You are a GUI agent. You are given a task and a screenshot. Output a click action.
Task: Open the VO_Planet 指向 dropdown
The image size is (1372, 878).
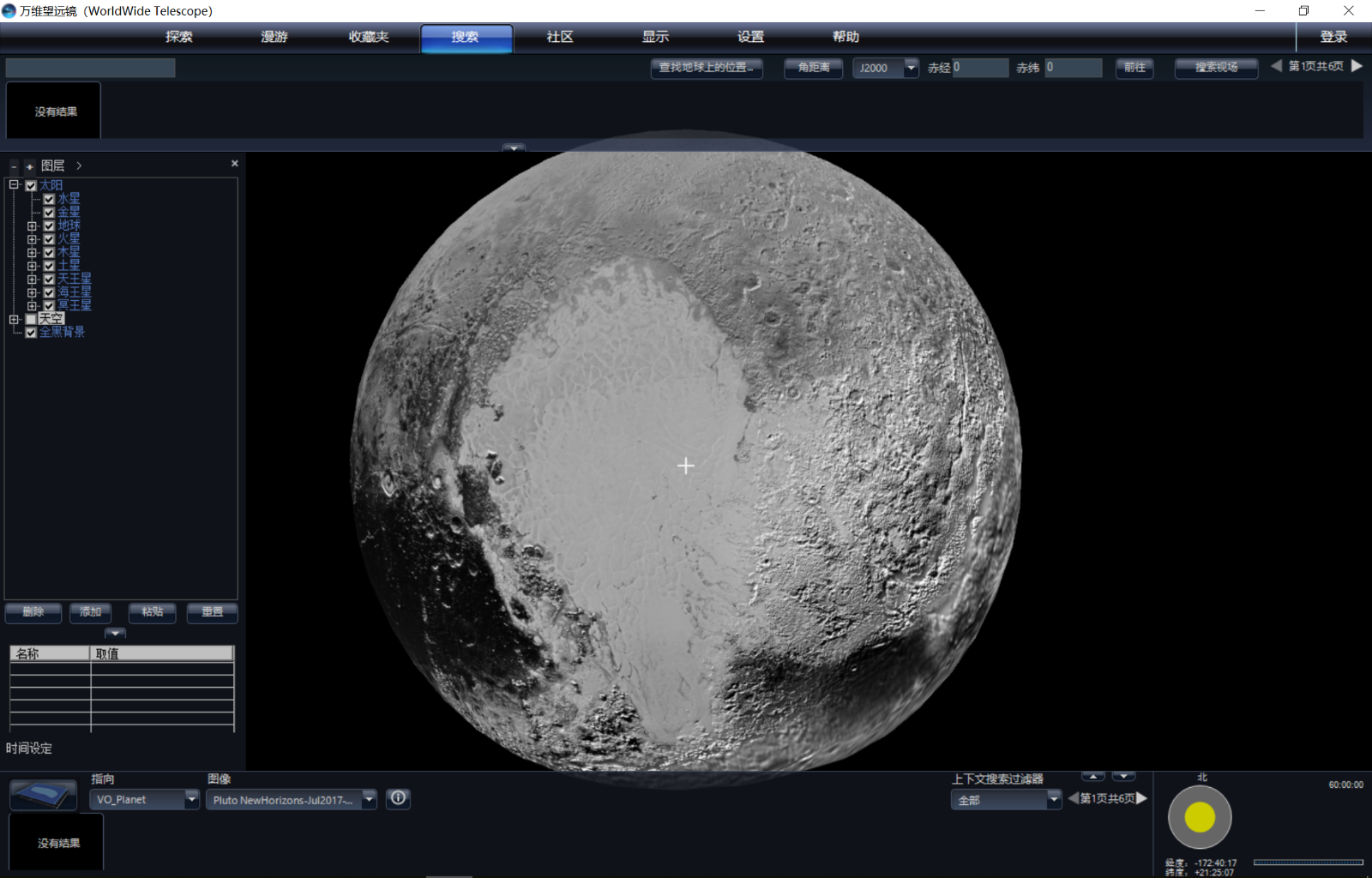(191, 799)
